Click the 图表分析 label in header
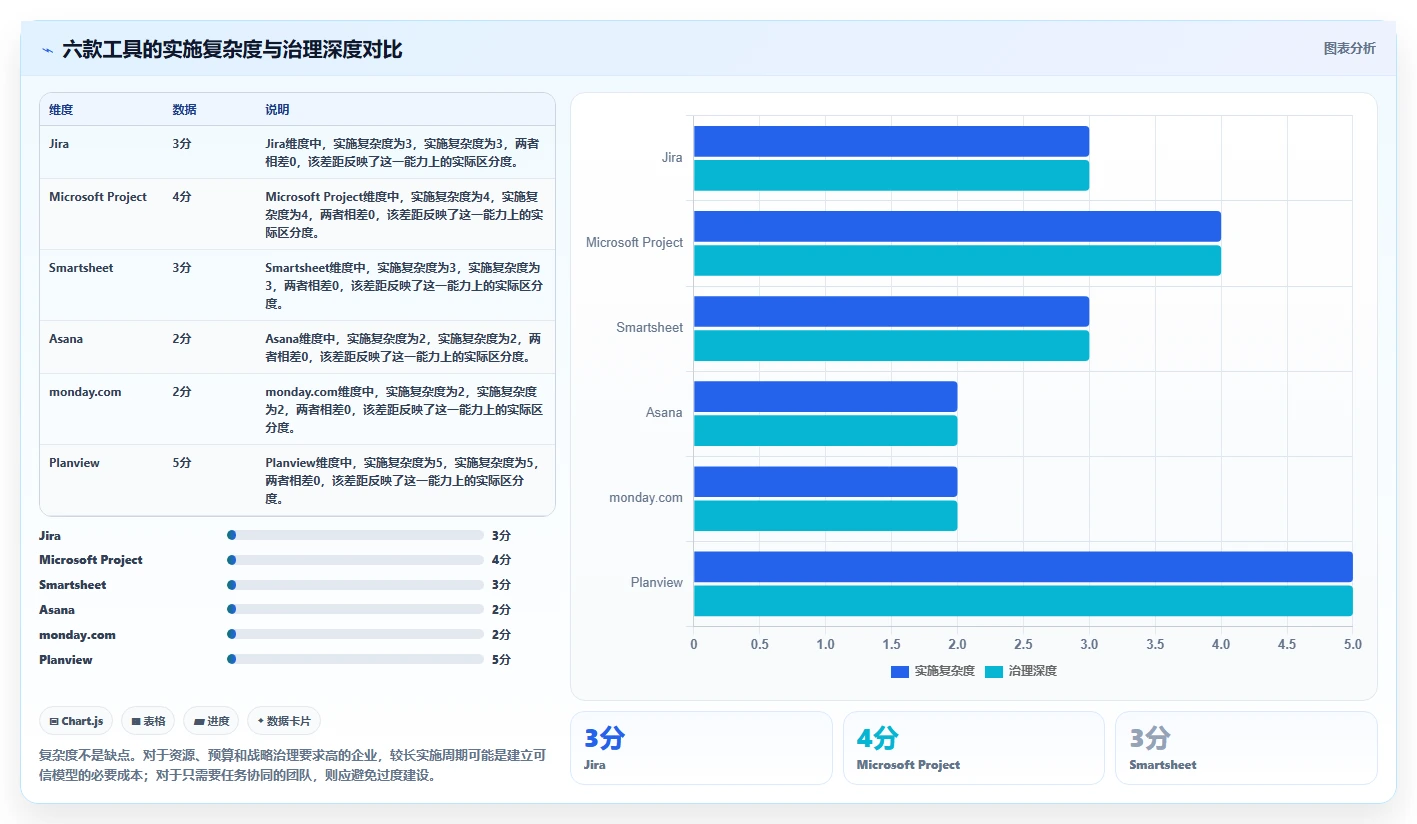The image size is (1417, 824). coord(1349,48)
